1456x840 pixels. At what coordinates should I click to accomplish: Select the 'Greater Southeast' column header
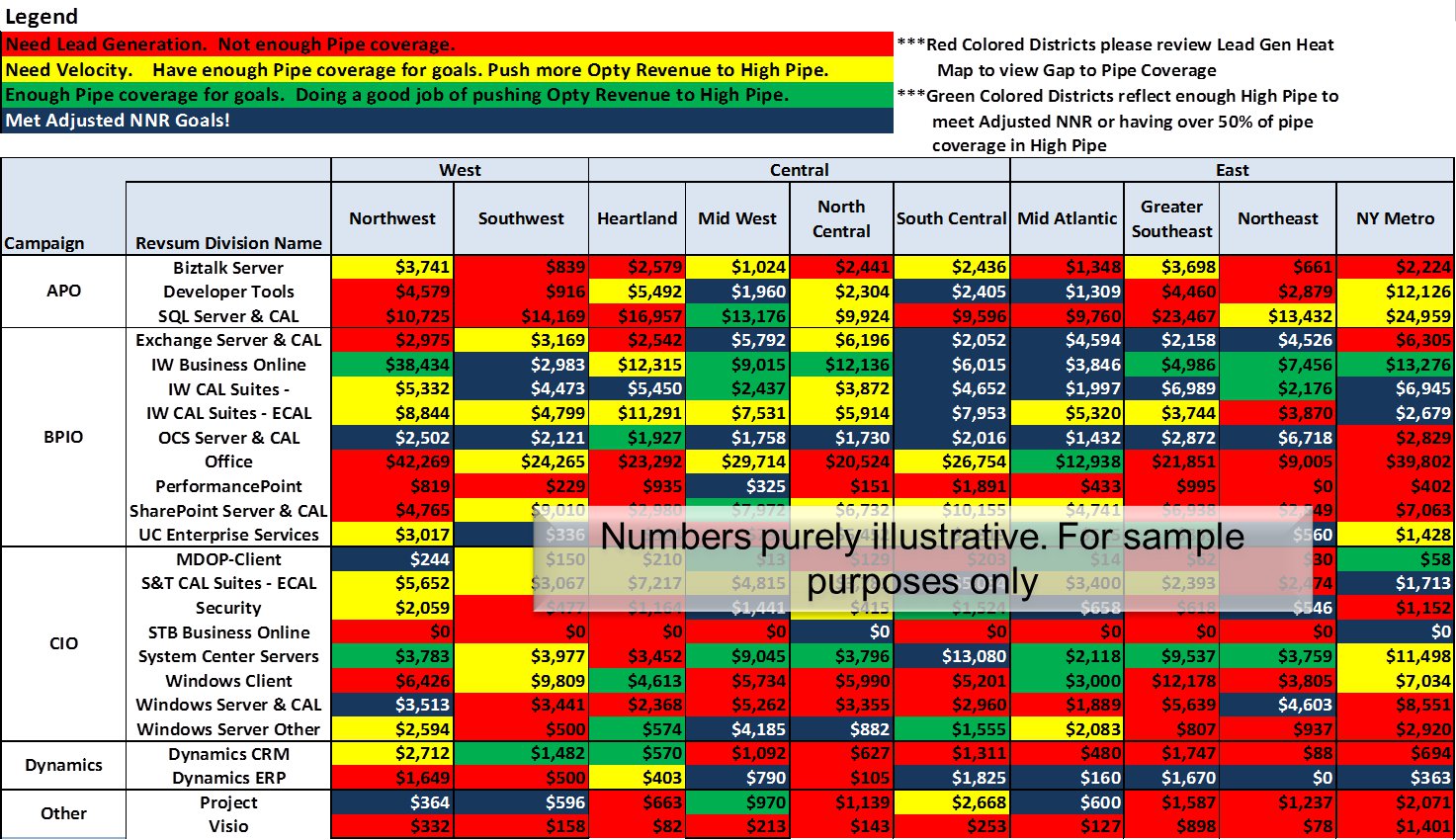[x=1171, y=218]
